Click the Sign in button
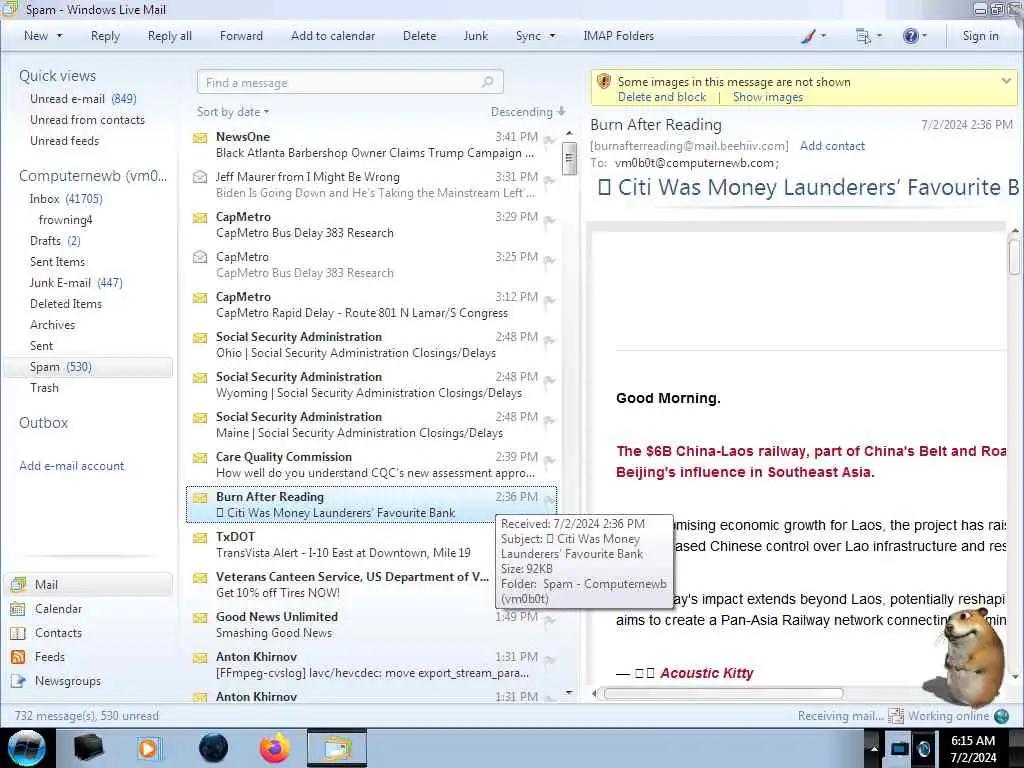The image size is (1024, 768). coord(980,36)
